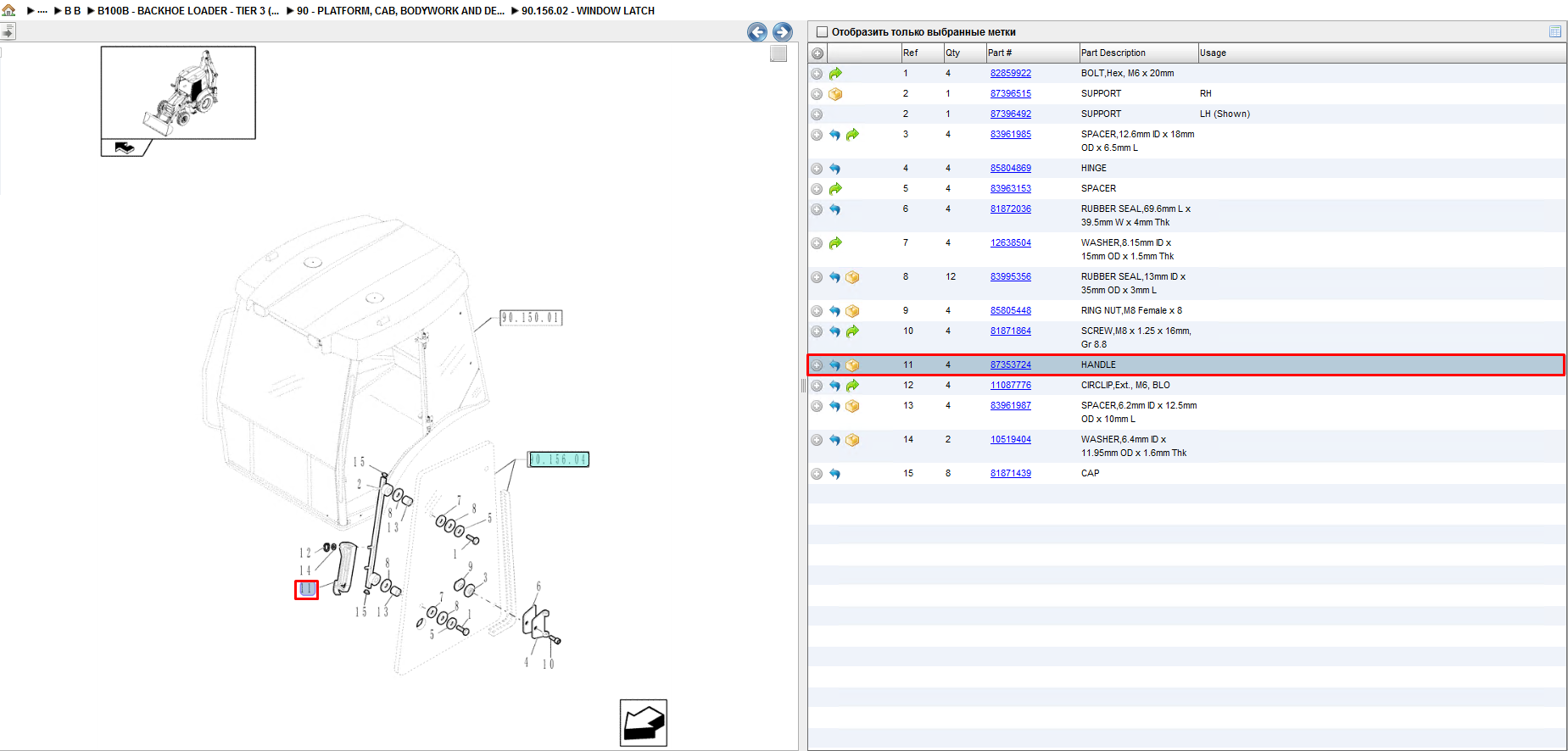The height and width of the screenshot is (751, 1568).
Task: Open 90 - PLATFORM, CAB, BODYWORK breadcrumb
Action: [x=400, y=11]
